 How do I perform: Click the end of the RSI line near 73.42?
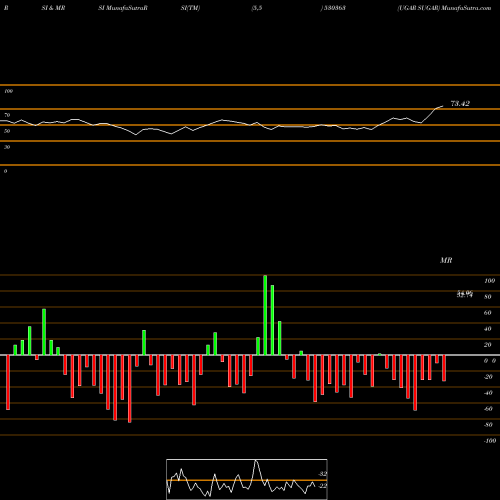pyautogui.click(x=443, y=106)
